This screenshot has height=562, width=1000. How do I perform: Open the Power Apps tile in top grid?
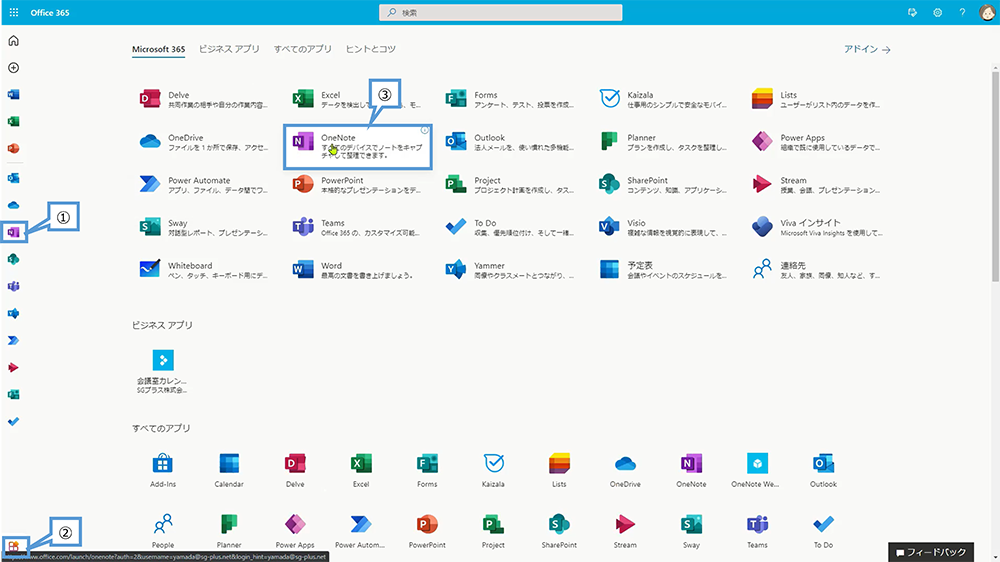pyautogui.click(x=816, y=142)
